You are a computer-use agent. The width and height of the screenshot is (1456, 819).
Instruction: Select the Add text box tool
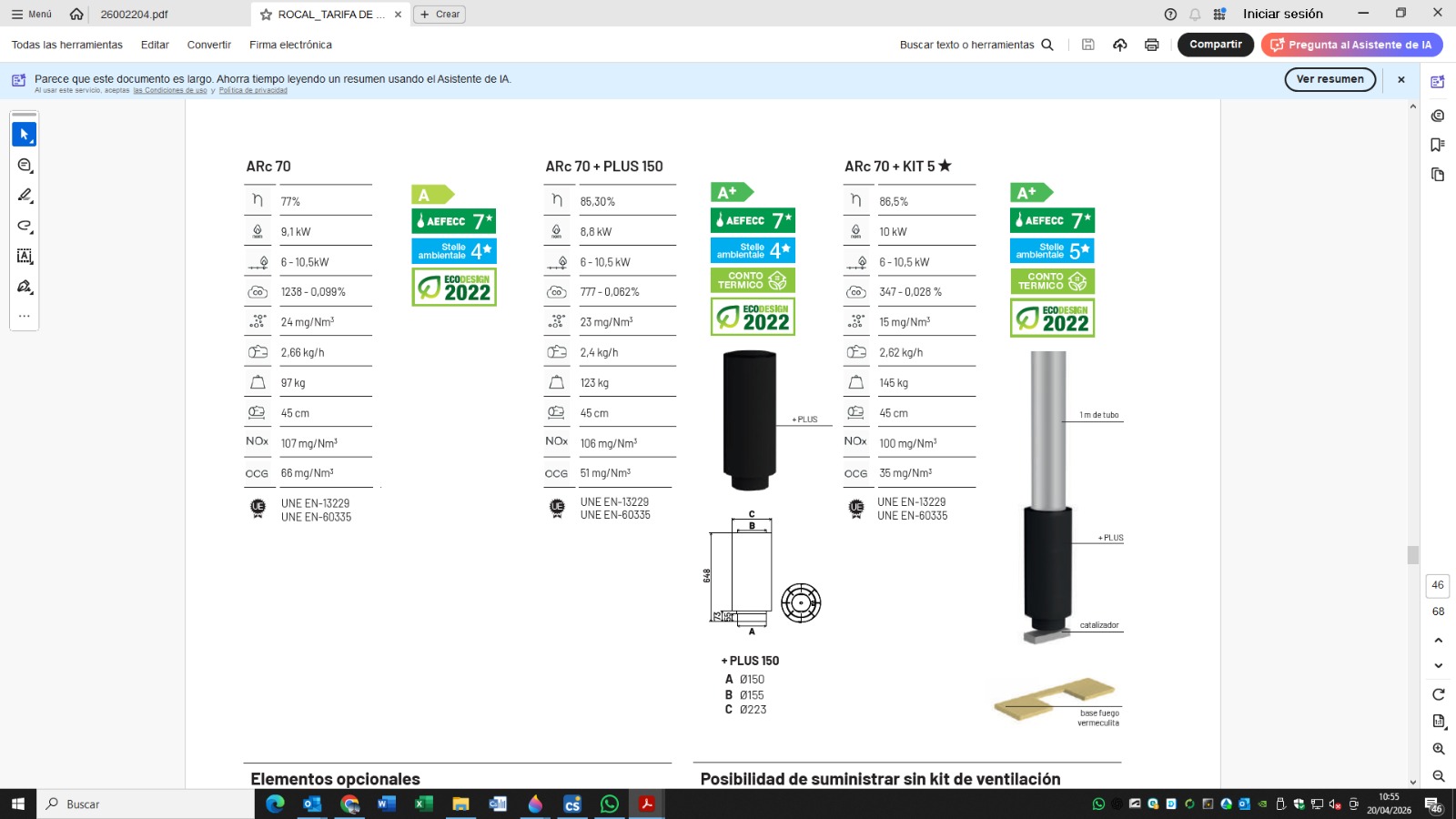pos(25,257)
